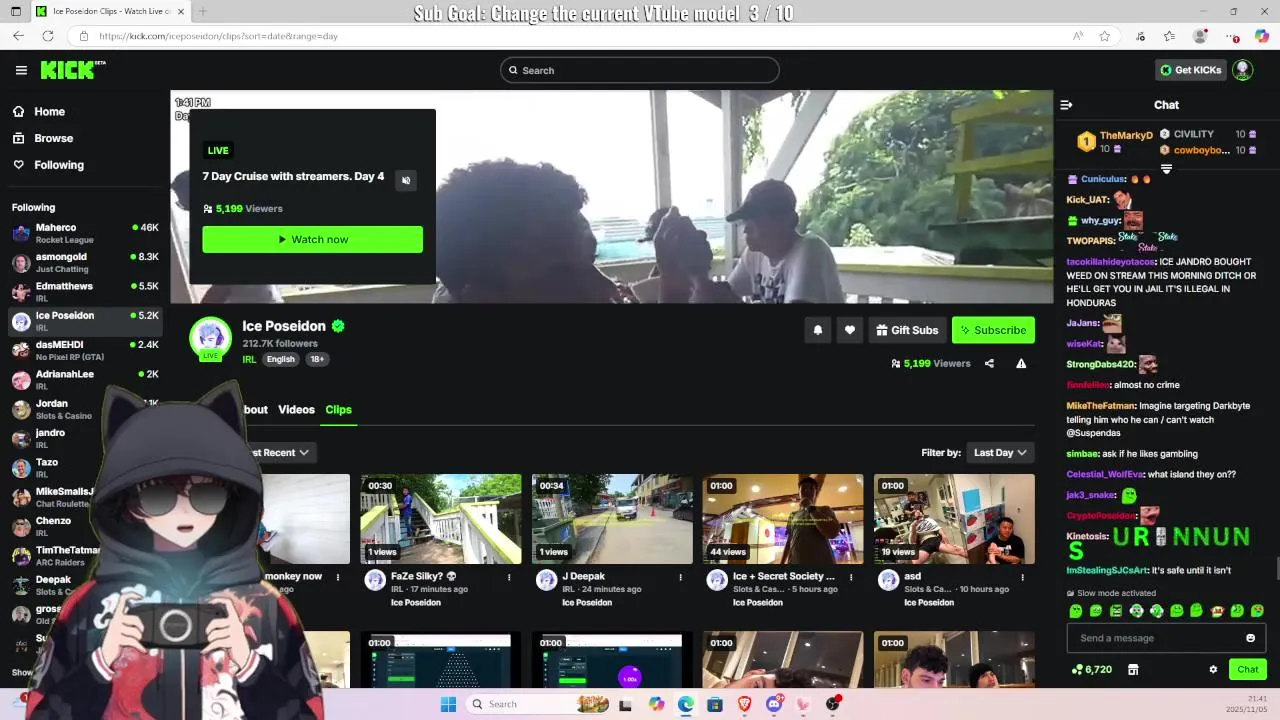Expand sort dropdown ending in Recent
The image size is (1280, 720).
[x=279, y=452]
